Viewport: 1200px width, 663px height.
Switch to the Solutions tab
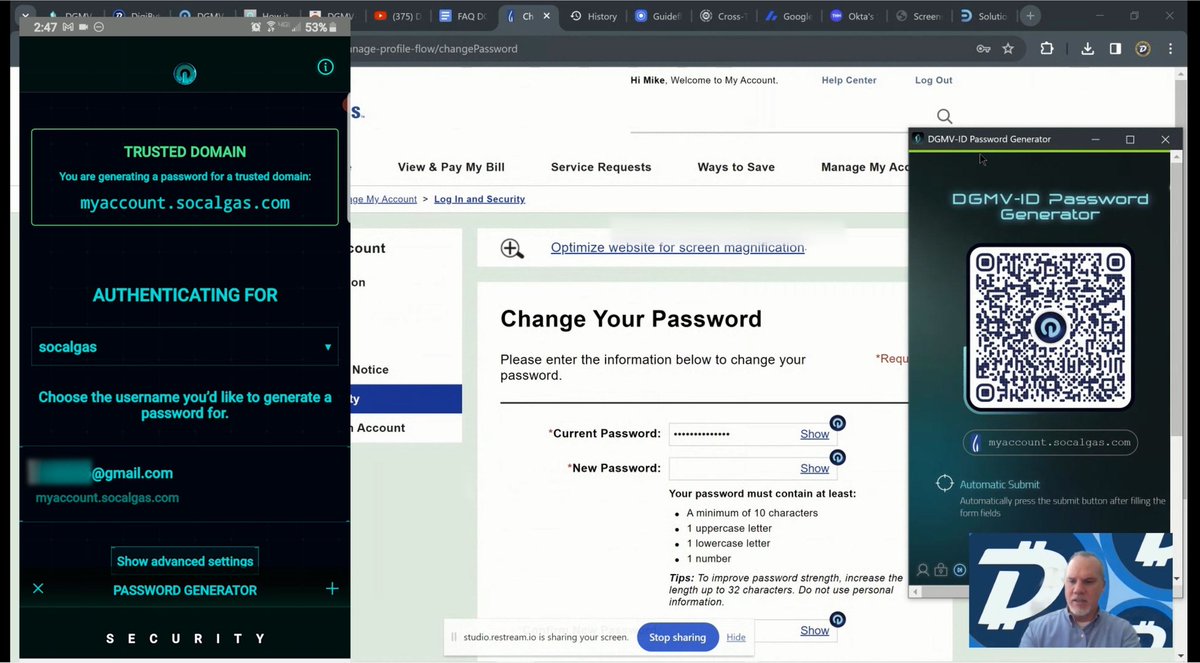click(985, 16)
